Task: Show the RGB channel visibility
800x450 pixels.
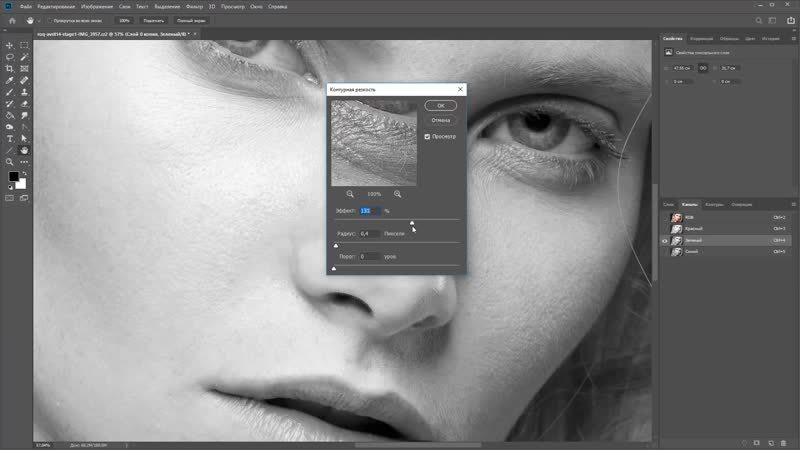Action: [666, 217]
